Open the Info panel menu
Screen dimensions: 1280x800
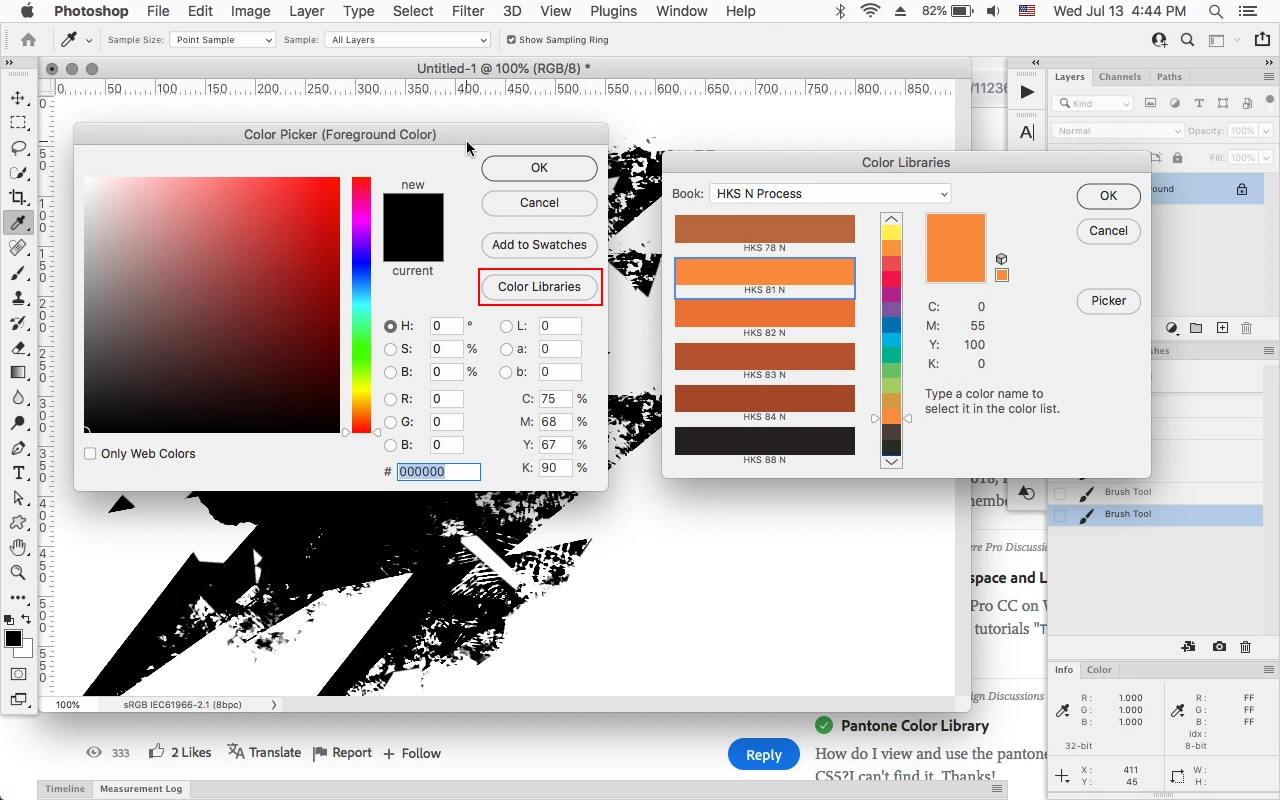point(1268,670)
